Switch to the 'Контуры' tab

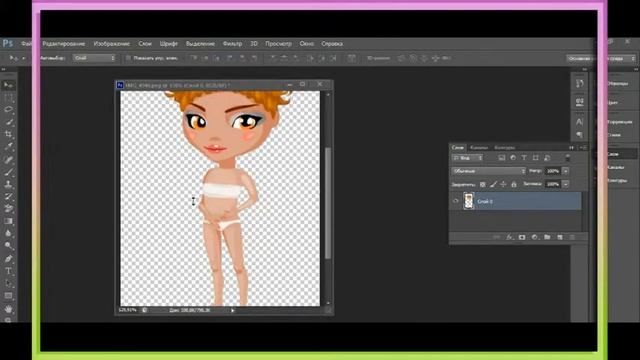click(x=504, y=147)
